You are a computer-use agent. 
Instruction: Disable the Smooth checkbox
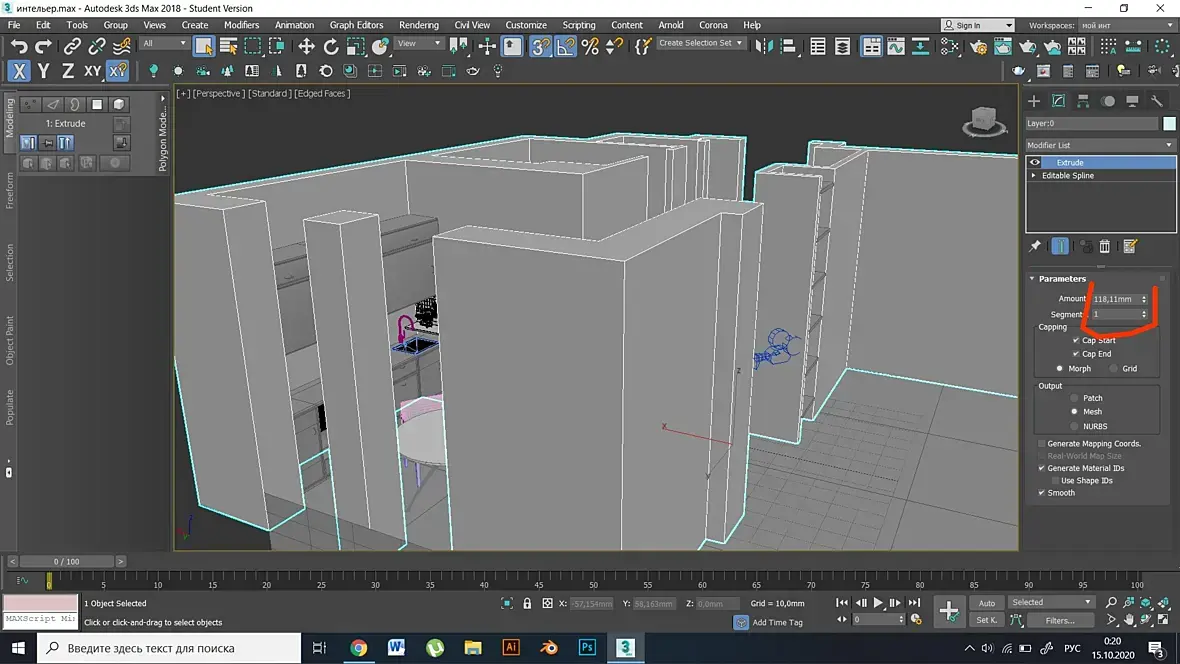(1041, 493)
